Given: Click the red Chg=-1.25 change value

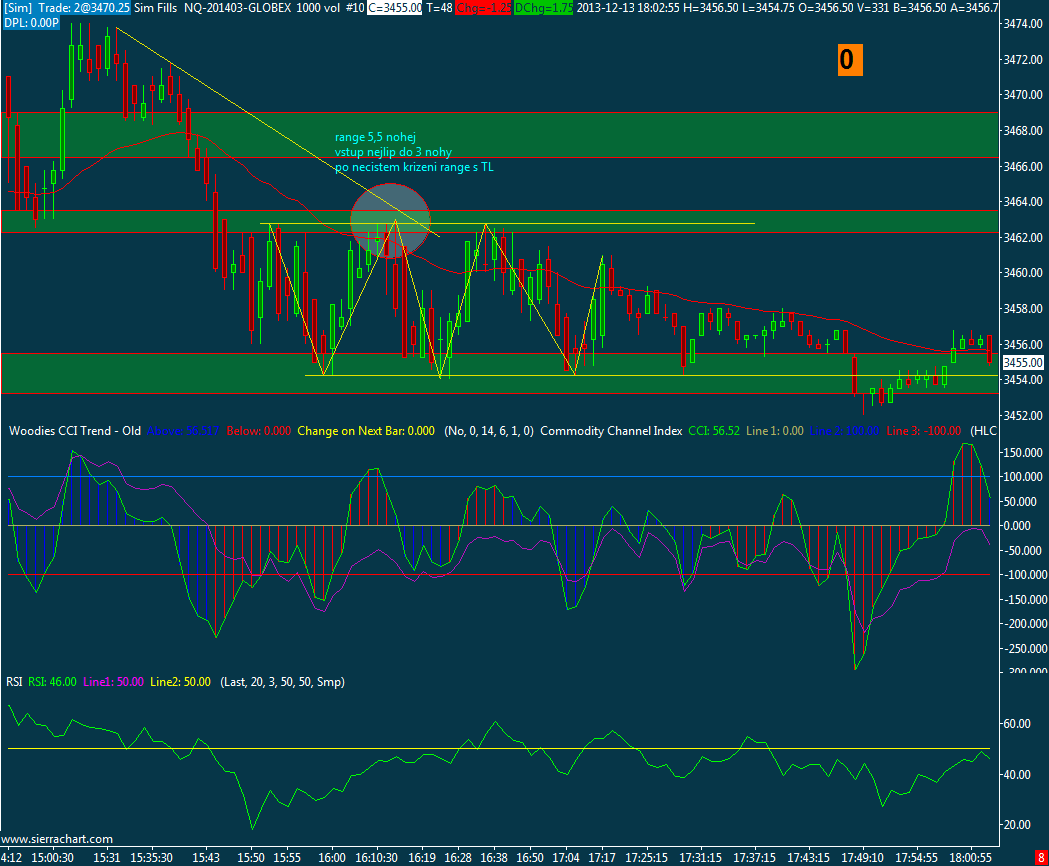Looking at the screenshot, I should coord(484,8).
